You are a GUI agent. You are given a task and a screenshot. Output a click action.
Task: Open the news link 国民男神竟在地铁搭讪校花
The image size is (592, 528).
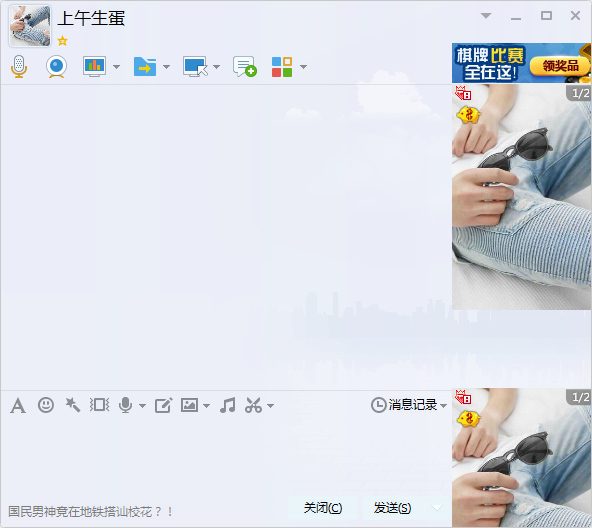click(x=91, y=512)
